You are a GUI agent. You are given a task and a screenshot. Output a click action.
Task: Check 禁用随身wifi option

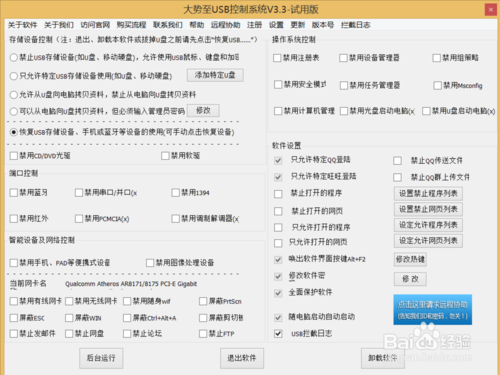(x=127, y=301)
